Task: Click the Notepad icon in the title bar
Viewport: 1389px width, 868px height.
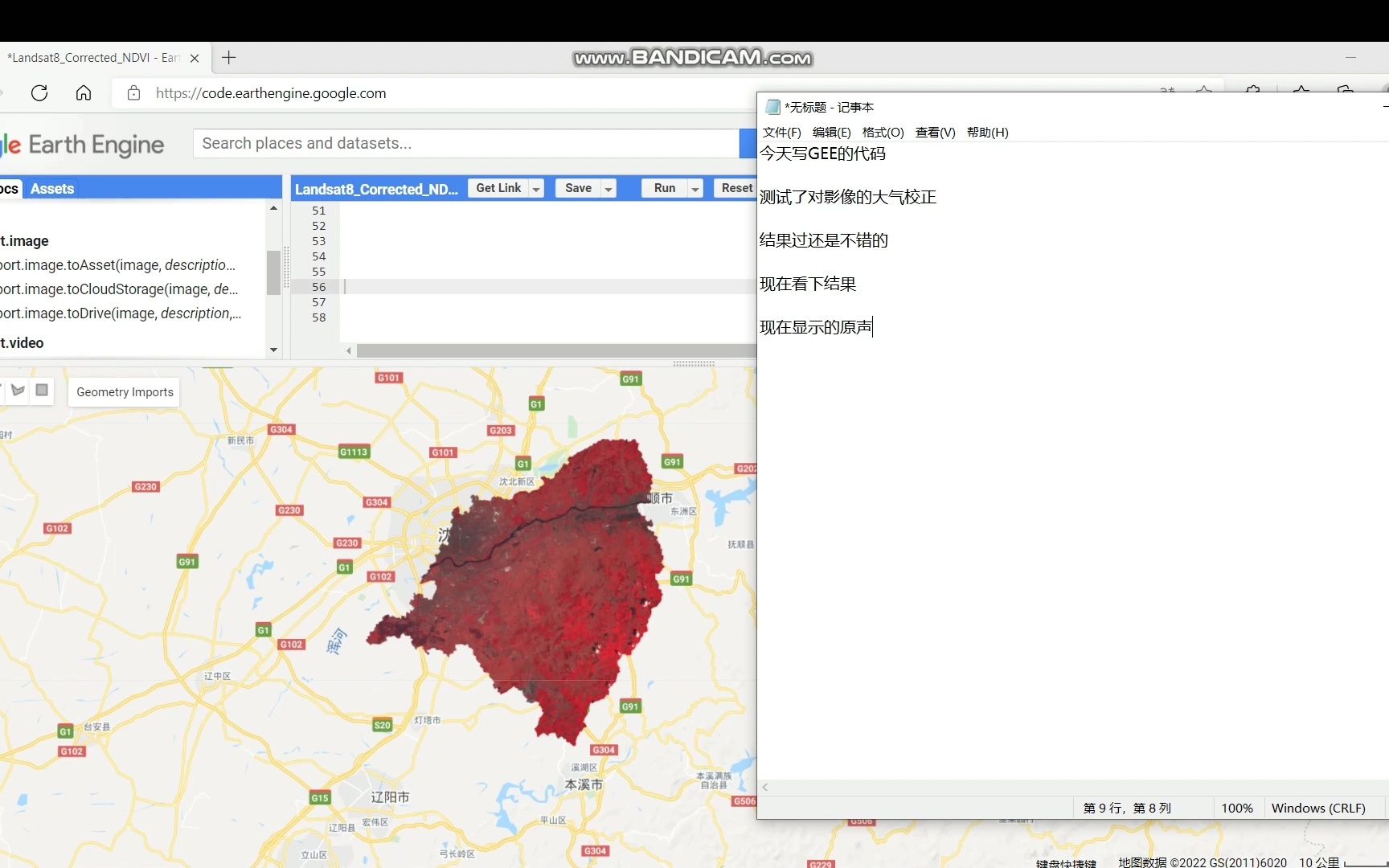Action: tap(772, 106)
